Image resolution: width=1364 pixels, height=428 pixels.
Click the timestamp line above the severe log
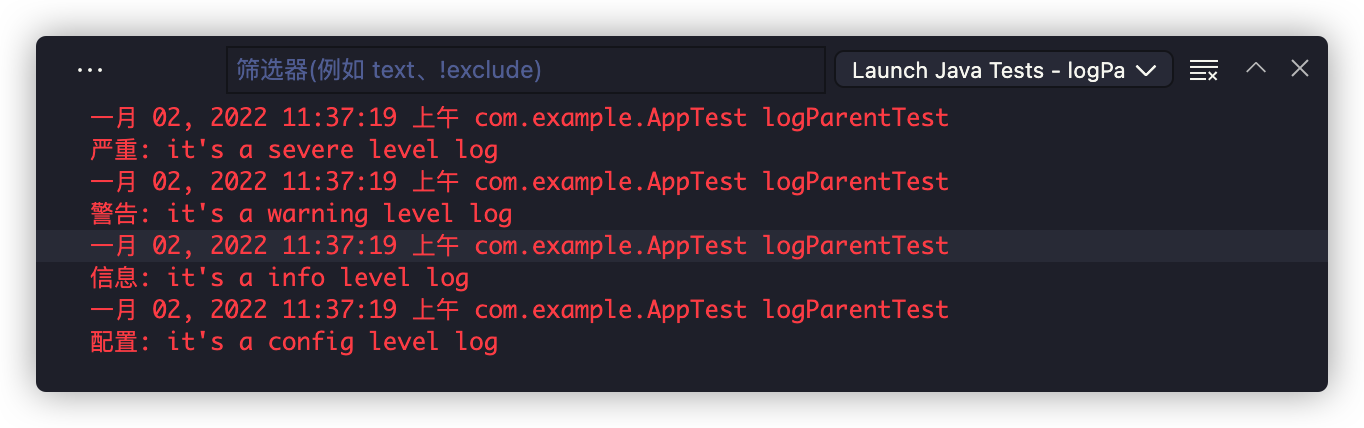tap(519, 118)
